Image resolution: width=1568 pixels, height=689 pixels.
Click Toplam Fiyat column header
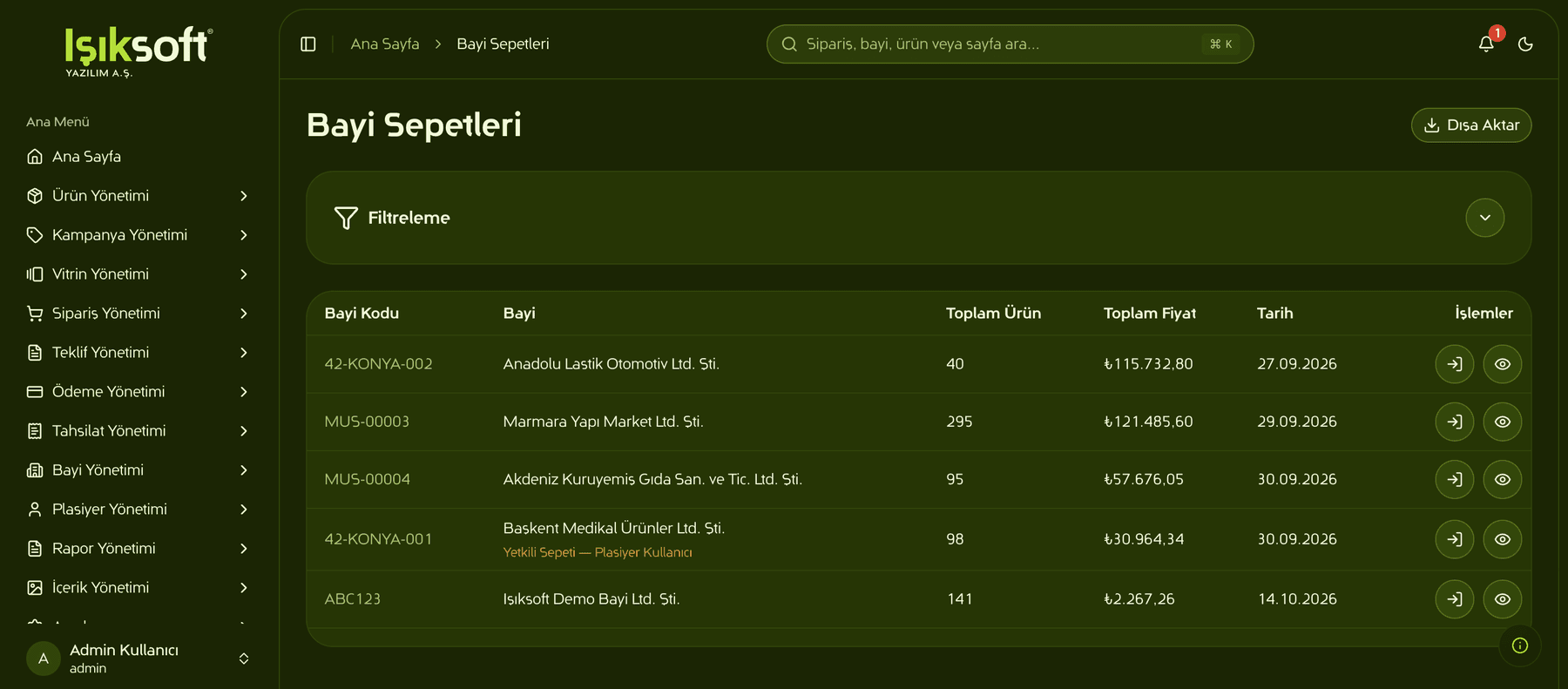pos(1150,314)
